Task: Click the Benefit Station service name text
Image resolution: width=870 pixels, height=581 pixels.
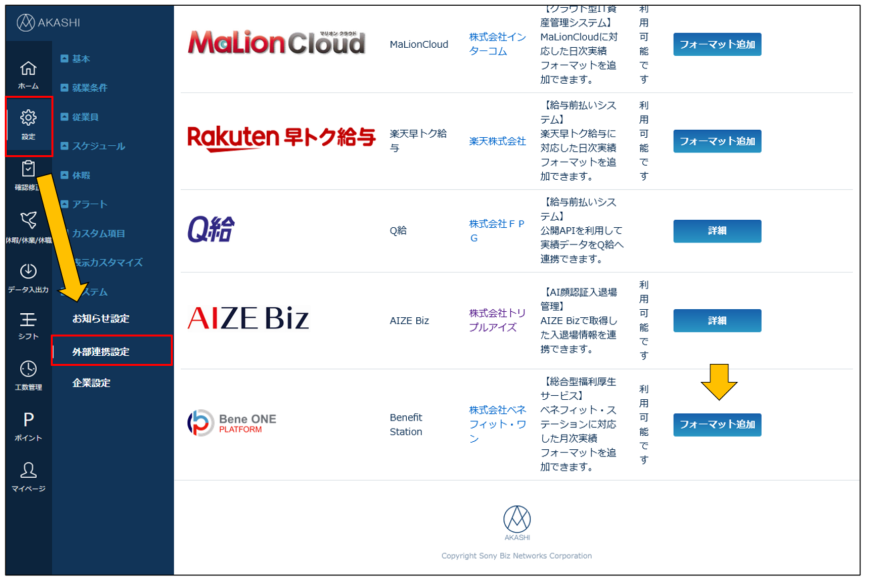Action: tap(406, 425)
